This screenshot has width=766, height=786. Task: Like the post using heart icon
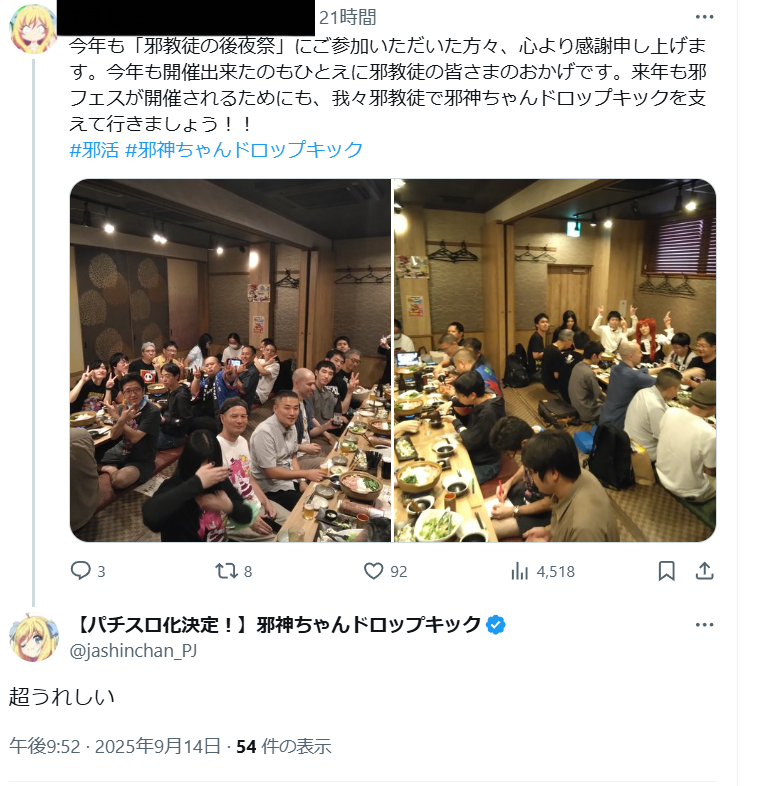(373, 570)
